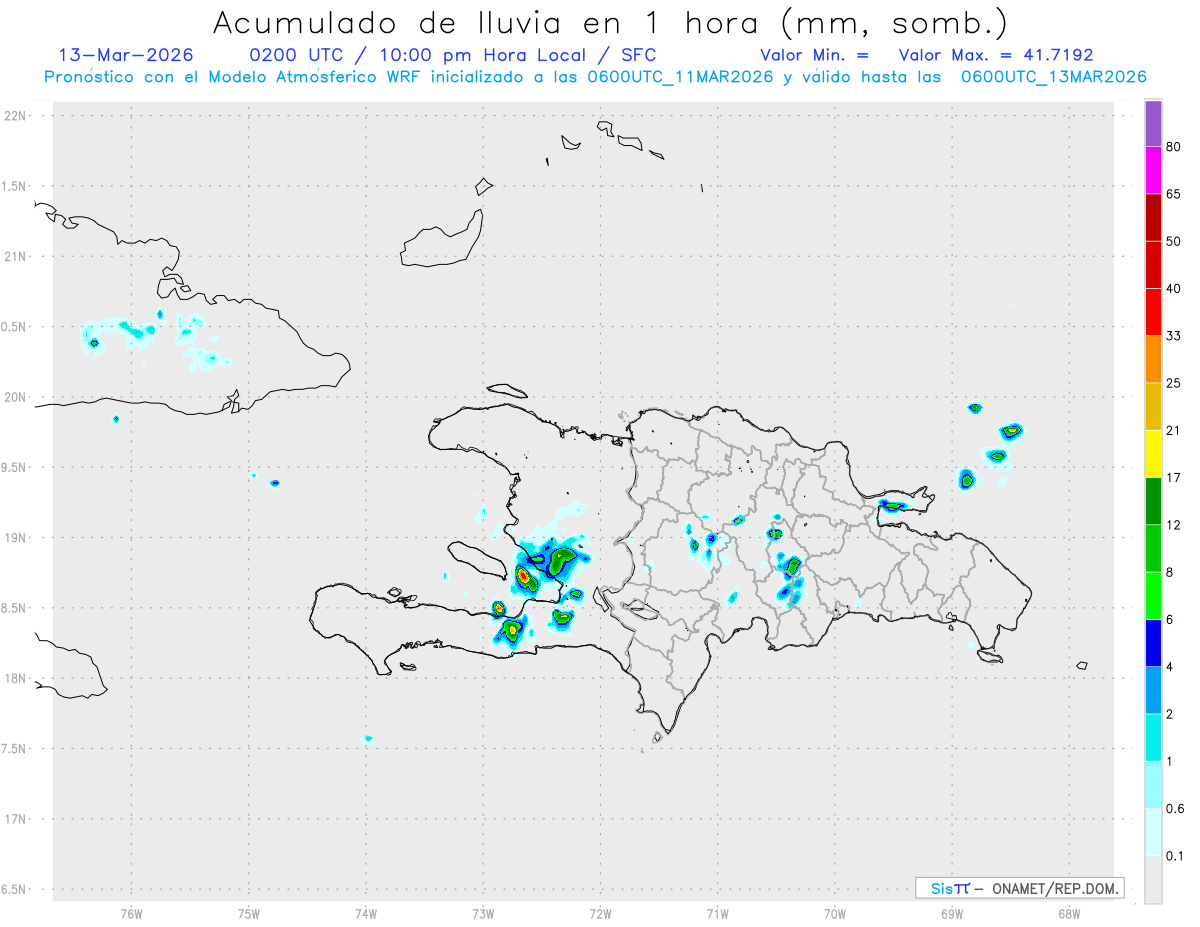Select the orange swatch between 25 and 33
The image size is (1200, 927).
click(1153, 359)
